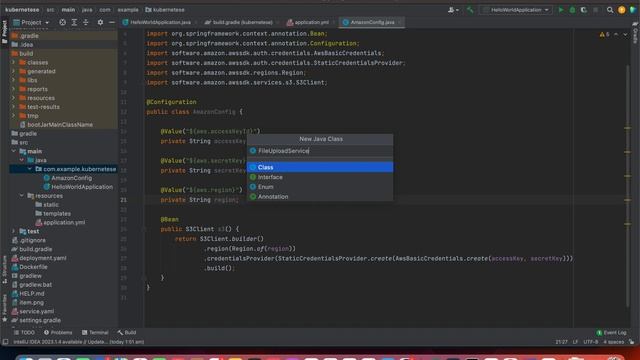Start debugging with the bug icon

[572, 10]
